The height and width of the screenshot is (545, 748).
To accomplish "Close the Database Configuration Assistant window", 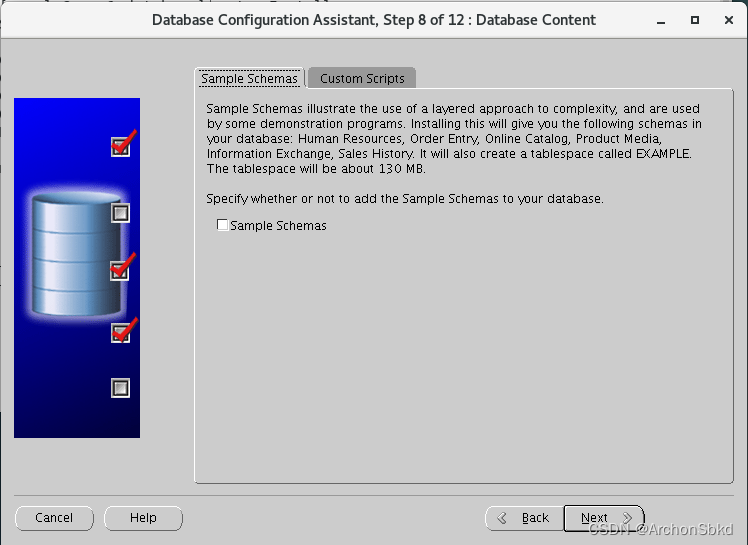I will point(728,20).
